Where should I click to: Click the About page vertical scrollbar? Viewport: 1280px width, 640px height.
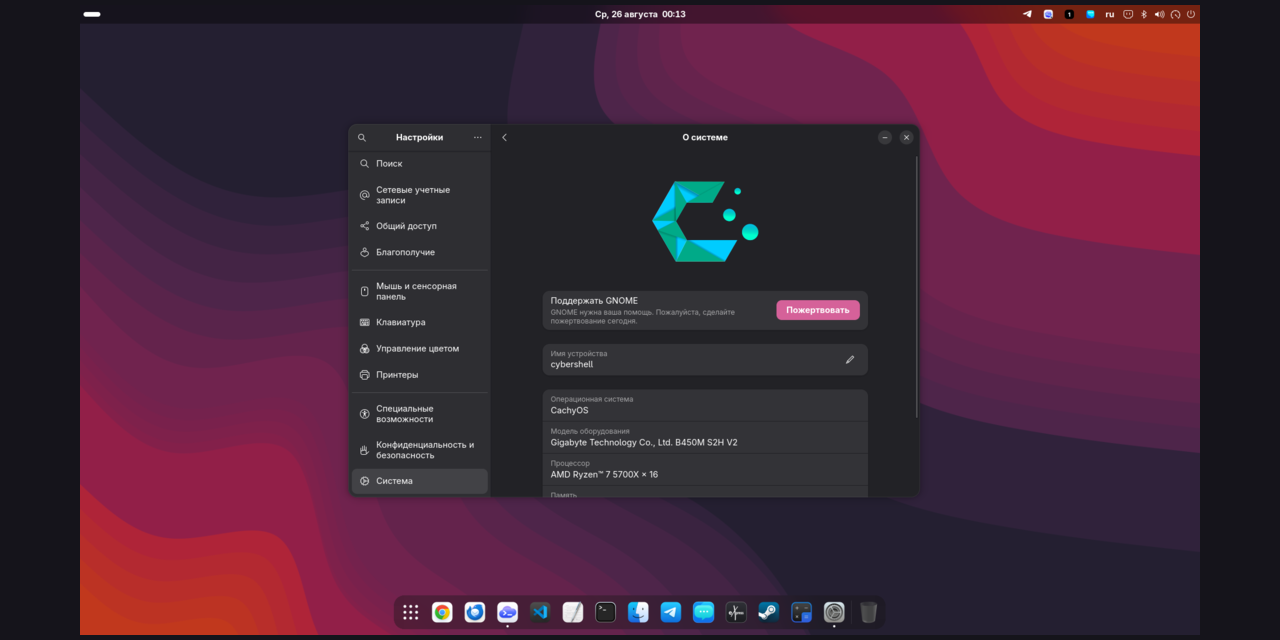pyautogui.click(x=916, y=286)
